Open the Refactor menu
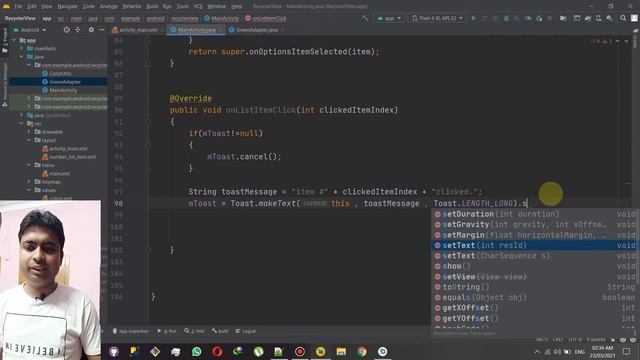This screenshot has width=640, height=360. pyautogui.click(x=131, y=6)
